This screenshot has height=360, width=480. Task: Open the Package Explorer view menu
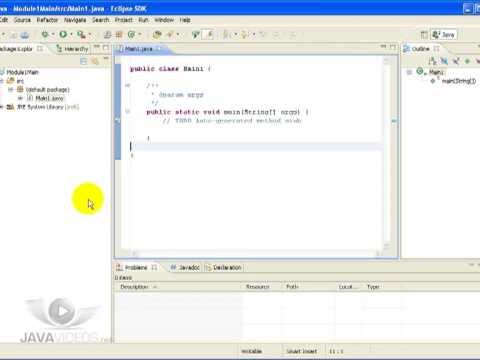tap(106, 59)
